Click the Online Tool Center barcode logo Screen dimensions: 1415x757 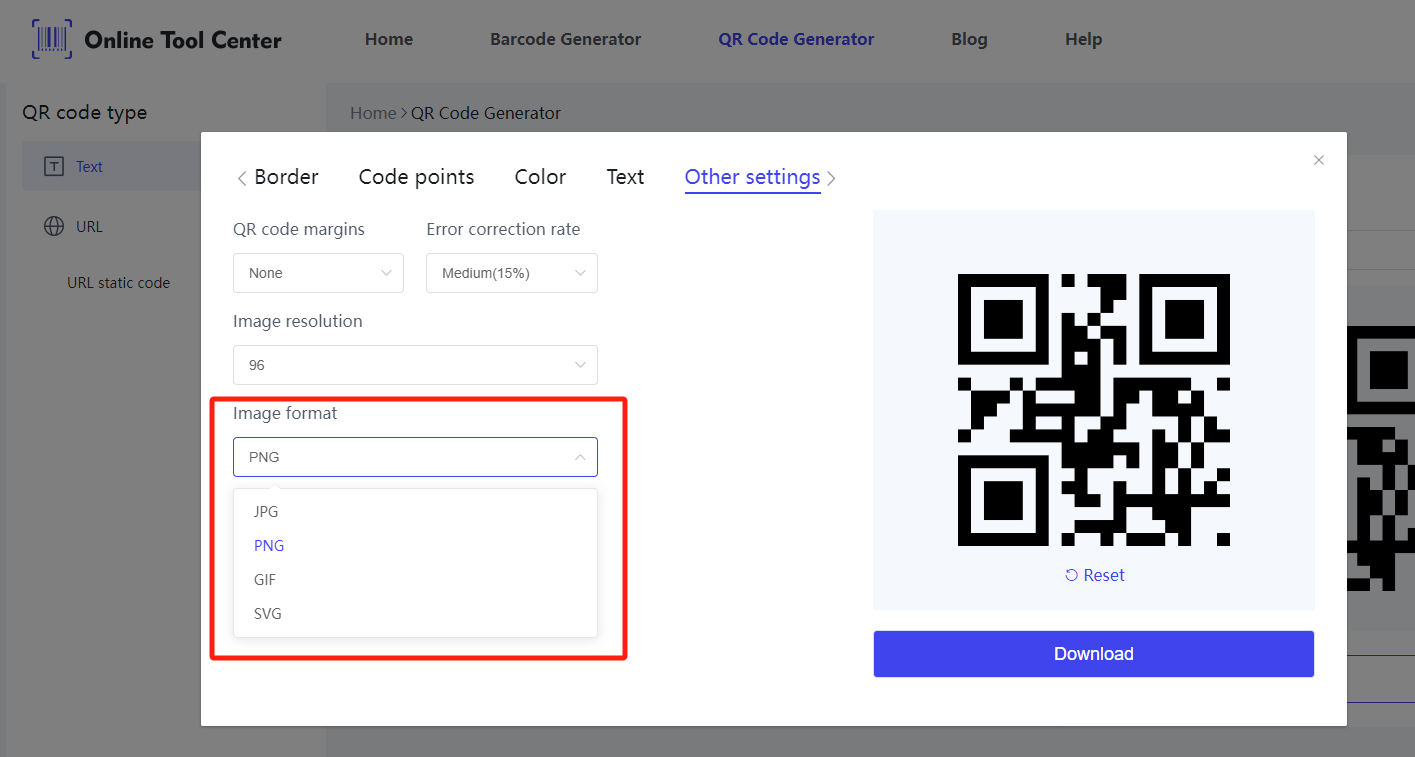coord(52,39)
